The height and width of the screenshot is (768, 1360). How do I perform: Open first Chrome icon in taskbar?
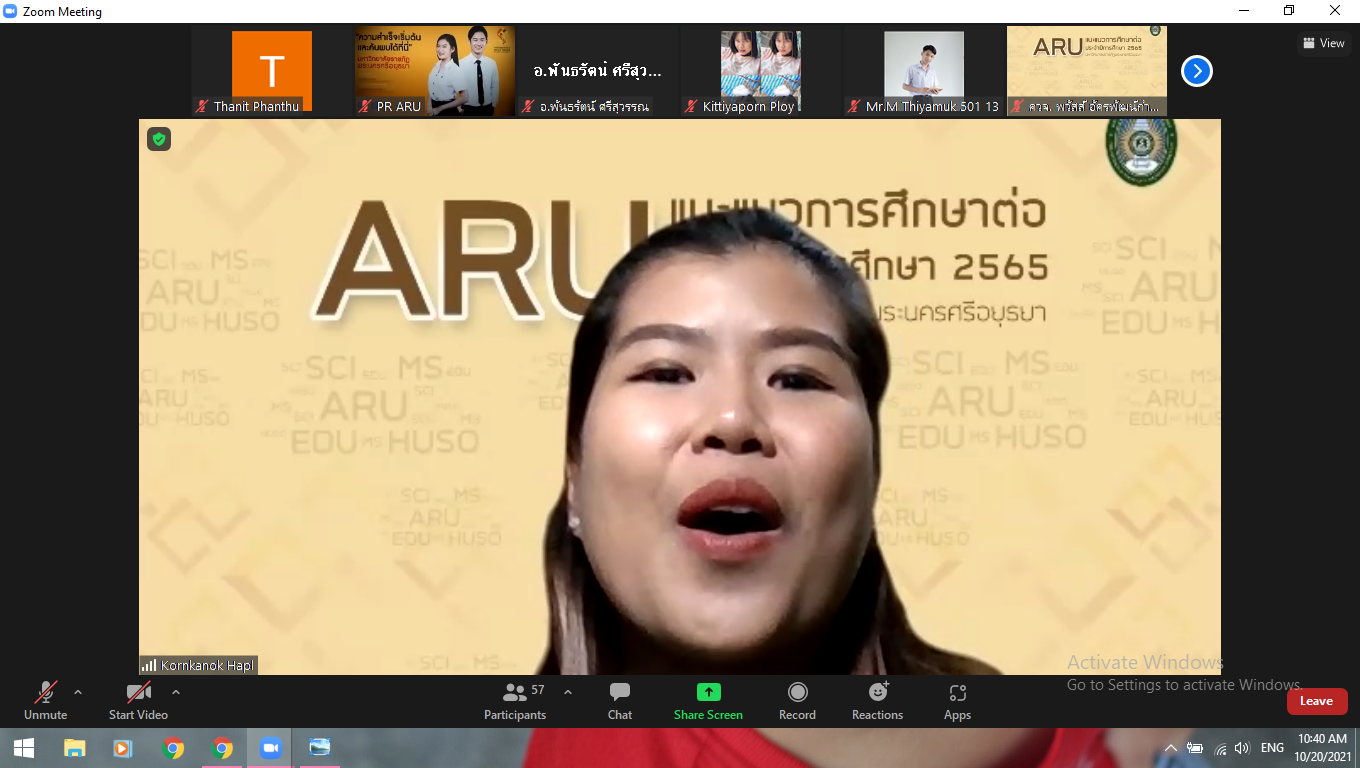[173, 748]
